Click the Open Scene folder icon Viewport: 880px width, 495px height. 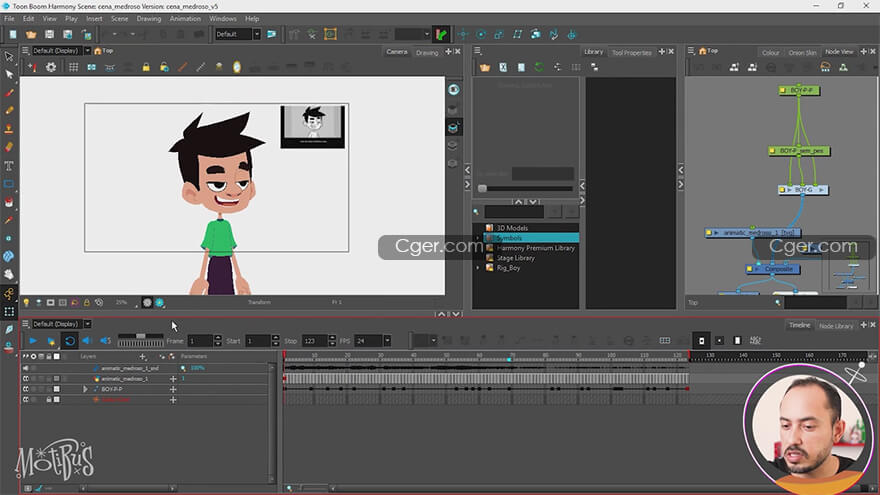point(31,34)
